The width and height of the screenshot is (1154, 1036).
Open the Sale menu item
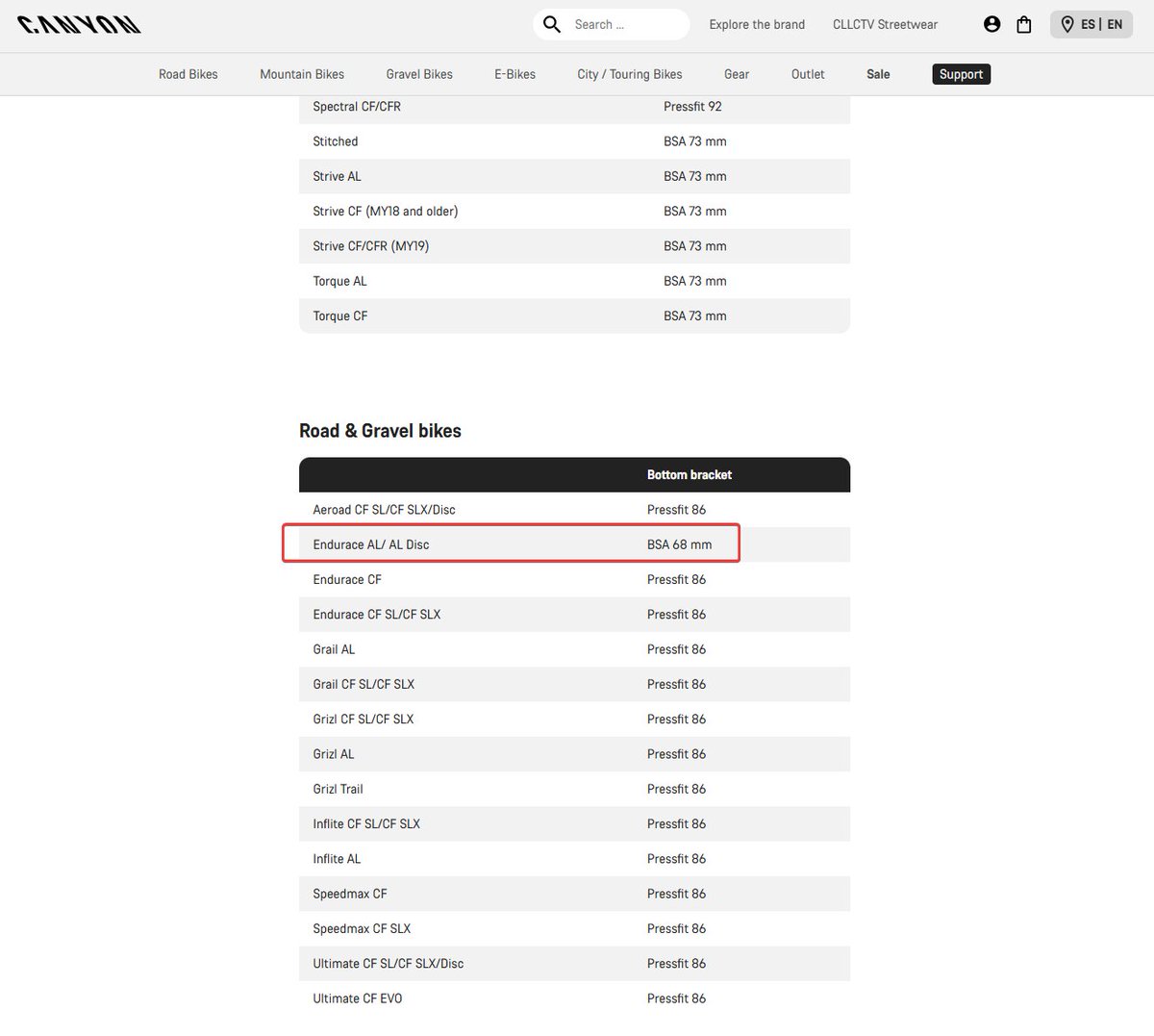[x=878, y=74]
